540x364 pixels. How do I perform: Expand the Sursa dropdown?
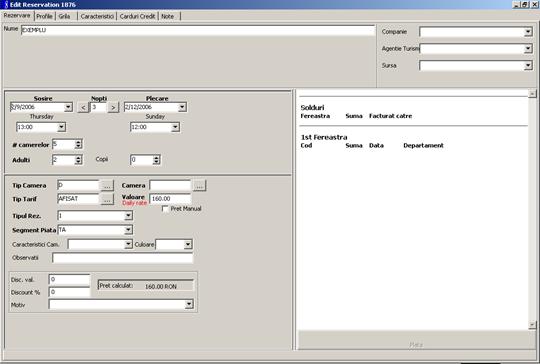(528, 65)
